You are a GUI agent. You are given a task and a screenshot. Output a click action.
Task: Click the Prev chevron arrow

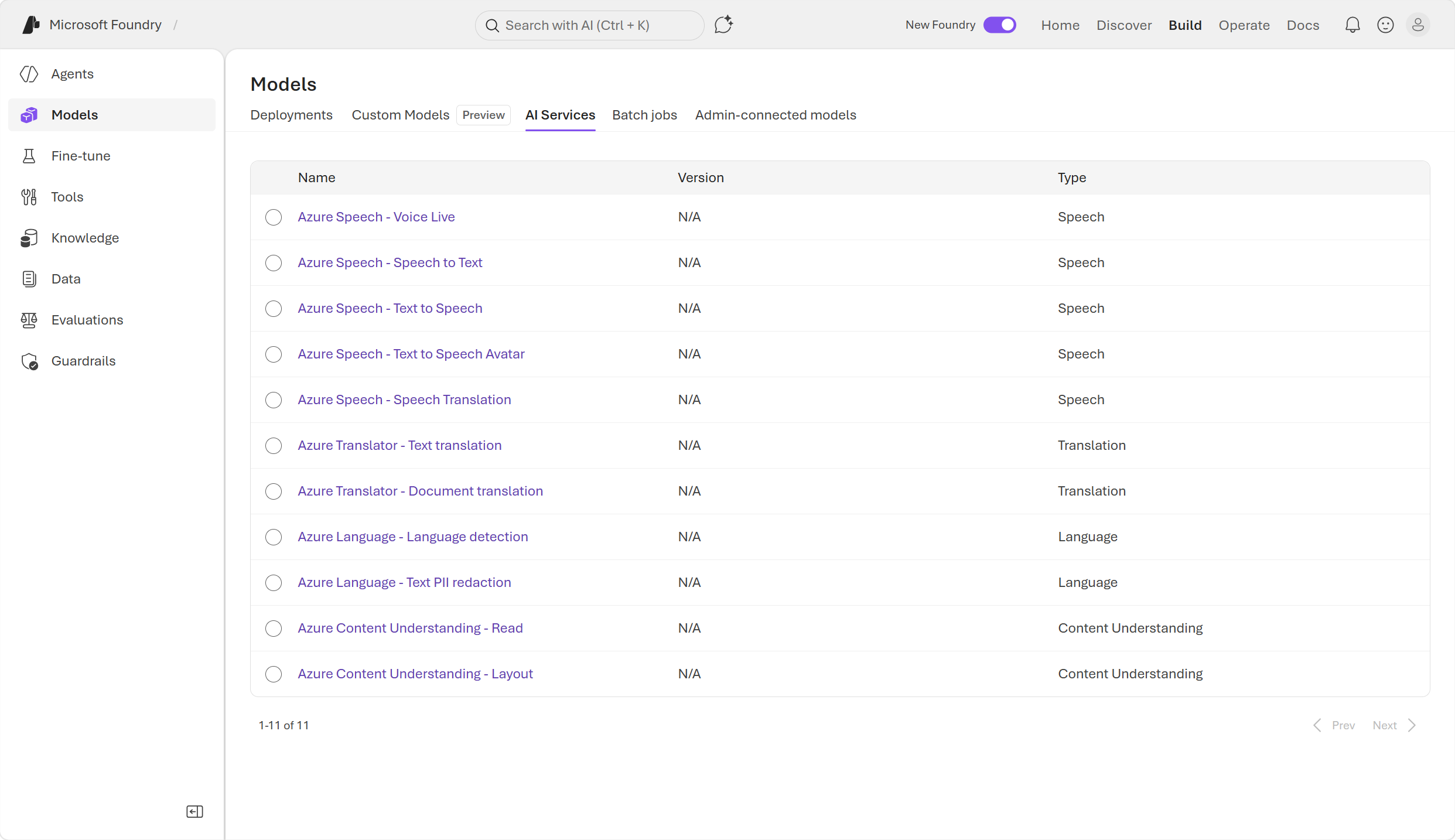click(x=1317, y=725)
